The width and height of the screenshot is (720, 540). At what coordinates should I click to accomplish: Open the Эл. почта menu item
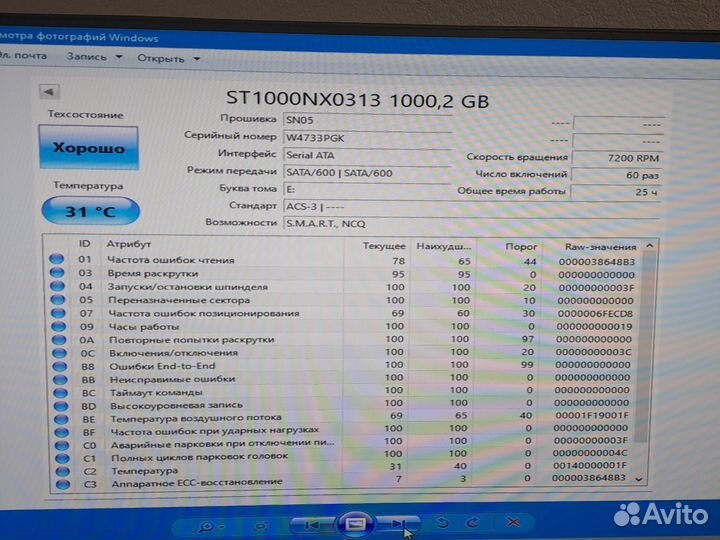23,55
